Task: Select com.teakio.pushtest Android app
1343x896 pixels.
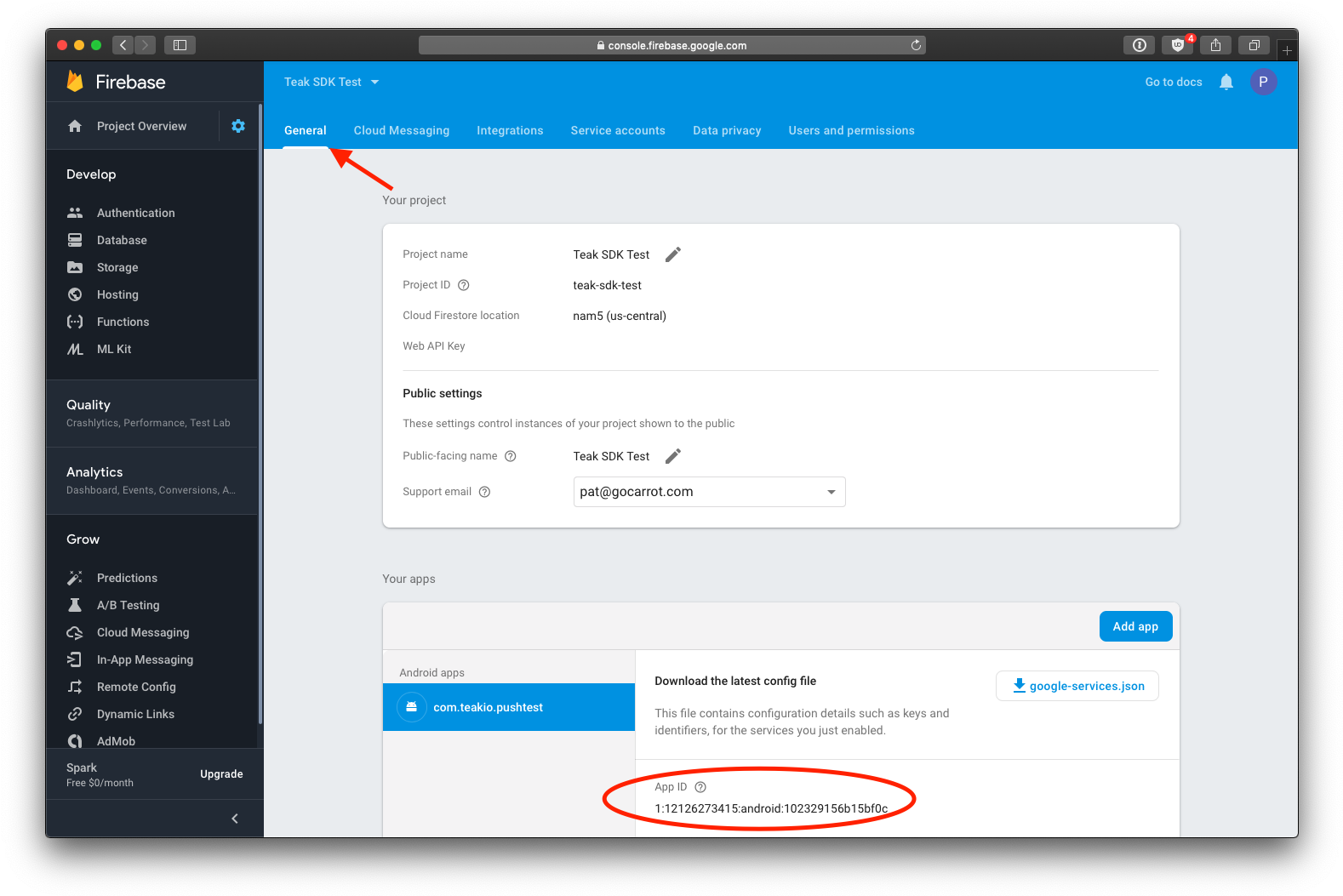Action: pyautogui.click(x=509, y=707)
